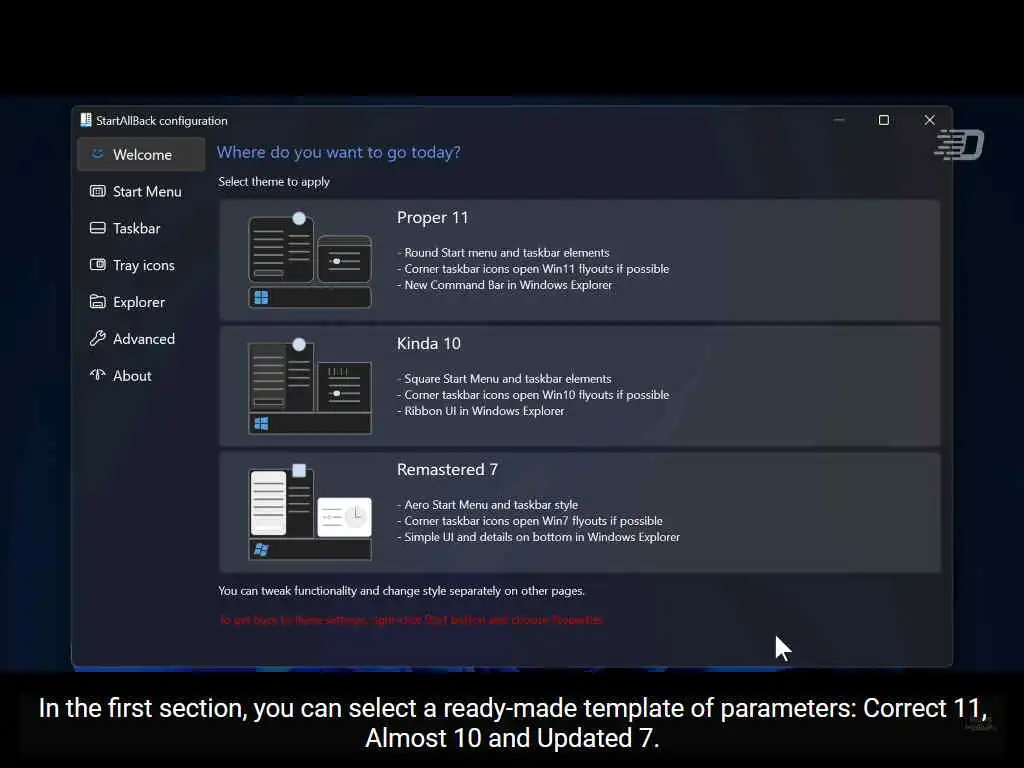Click the Tray icons sidebar icon
This screenshot has height=768, width=1024.
coord(97,264)
